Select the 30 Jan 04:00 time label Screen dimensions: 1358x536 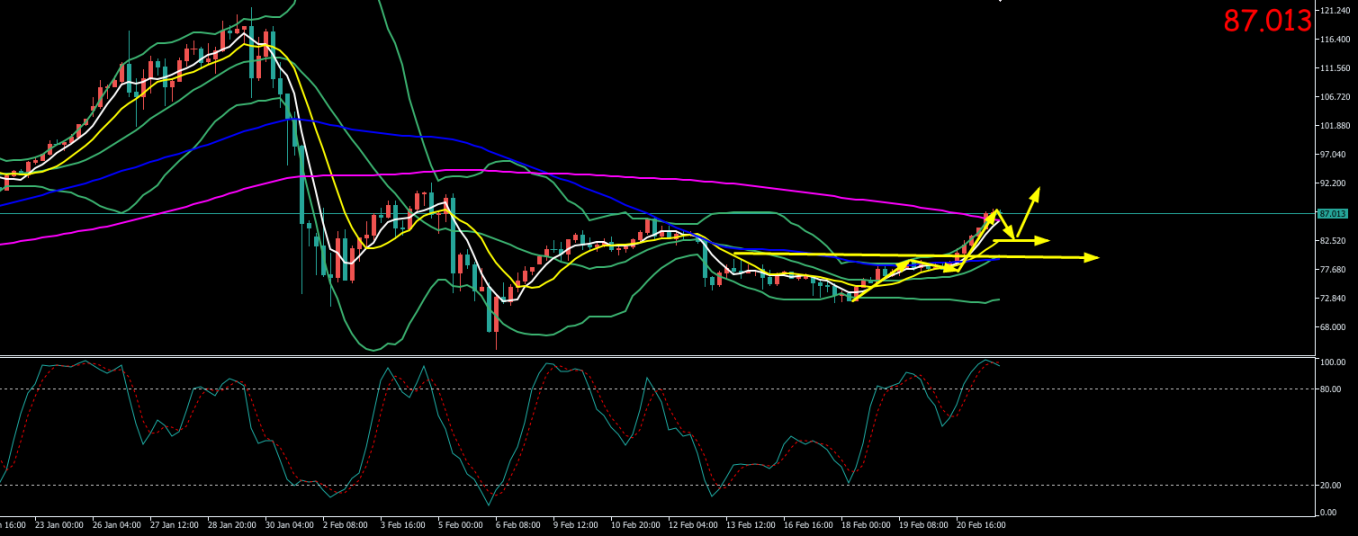coord(289,524)
